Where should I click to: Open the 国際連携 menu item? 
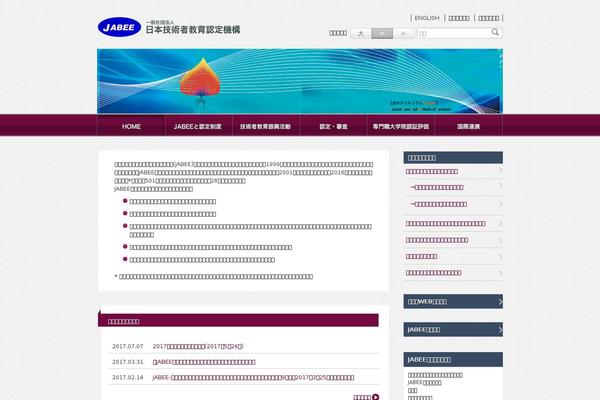[x=468, y=126]
